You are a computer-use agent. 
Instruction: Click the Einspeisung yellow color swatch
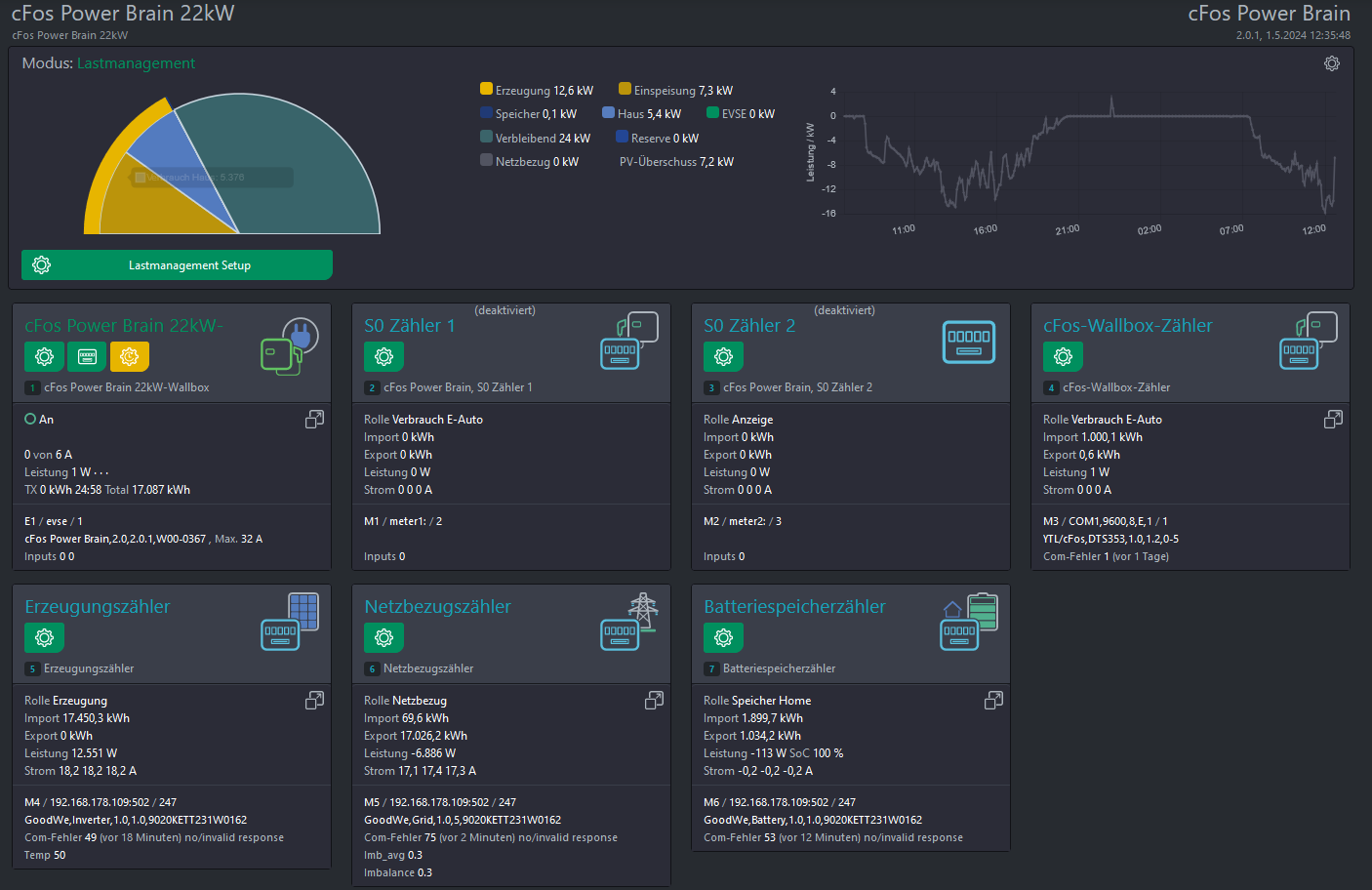click(625, 89)
